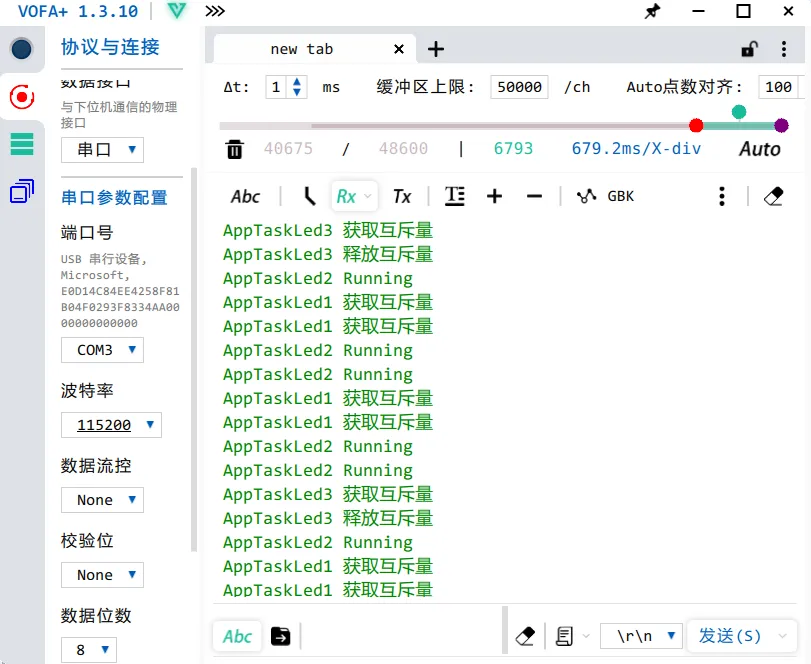Click the 发送(S) send button
The height and width of the screenshot is (664, 811).
tap(730, 636)
